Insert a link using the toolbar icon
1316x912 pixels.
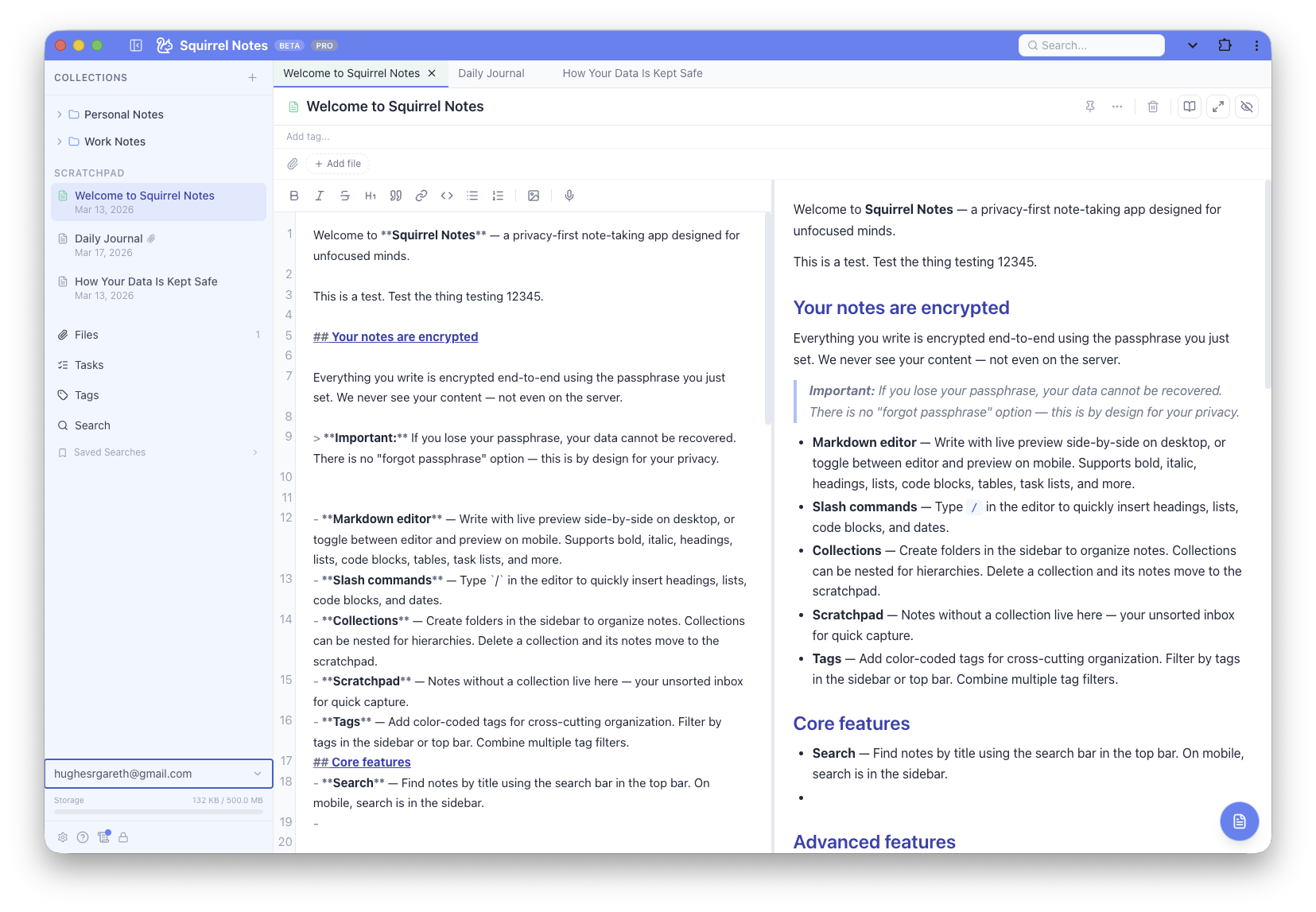[421, 196]
